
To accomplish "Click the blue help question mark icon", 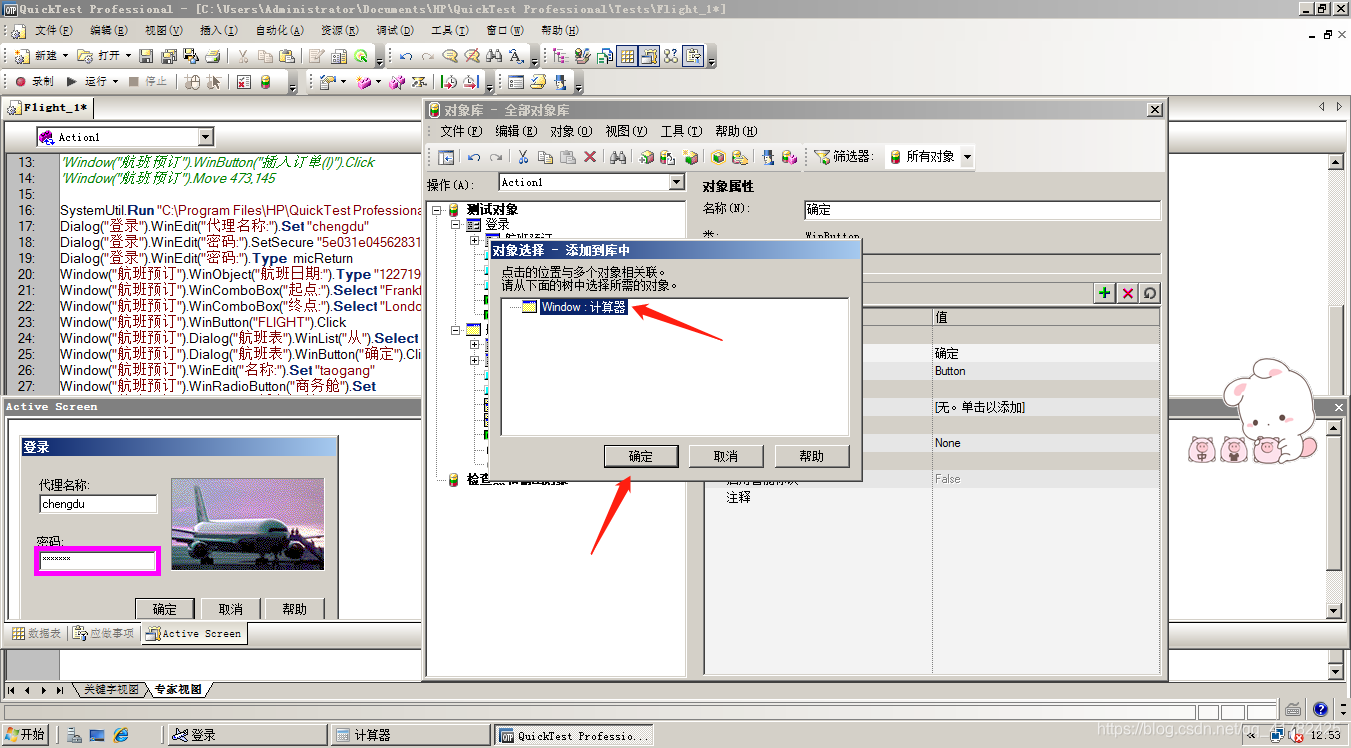I will pos(1320,709).
